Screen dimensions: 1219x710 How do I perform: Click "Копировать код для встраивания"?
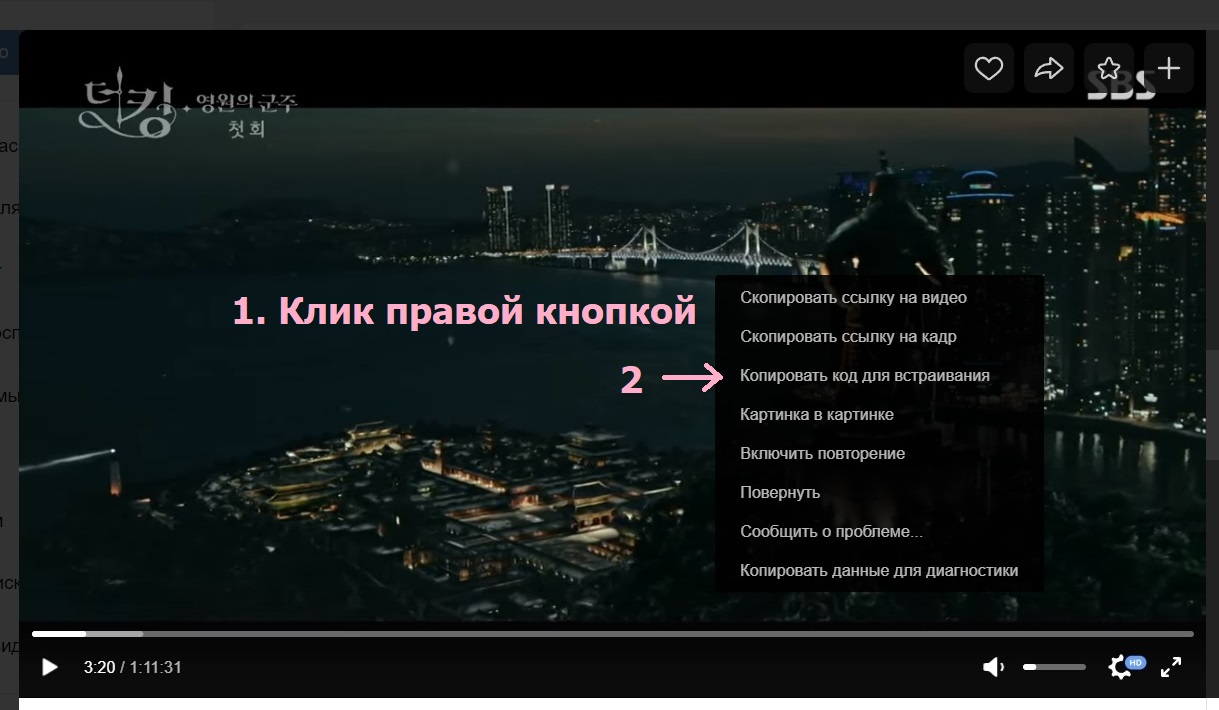click(864, 376)
